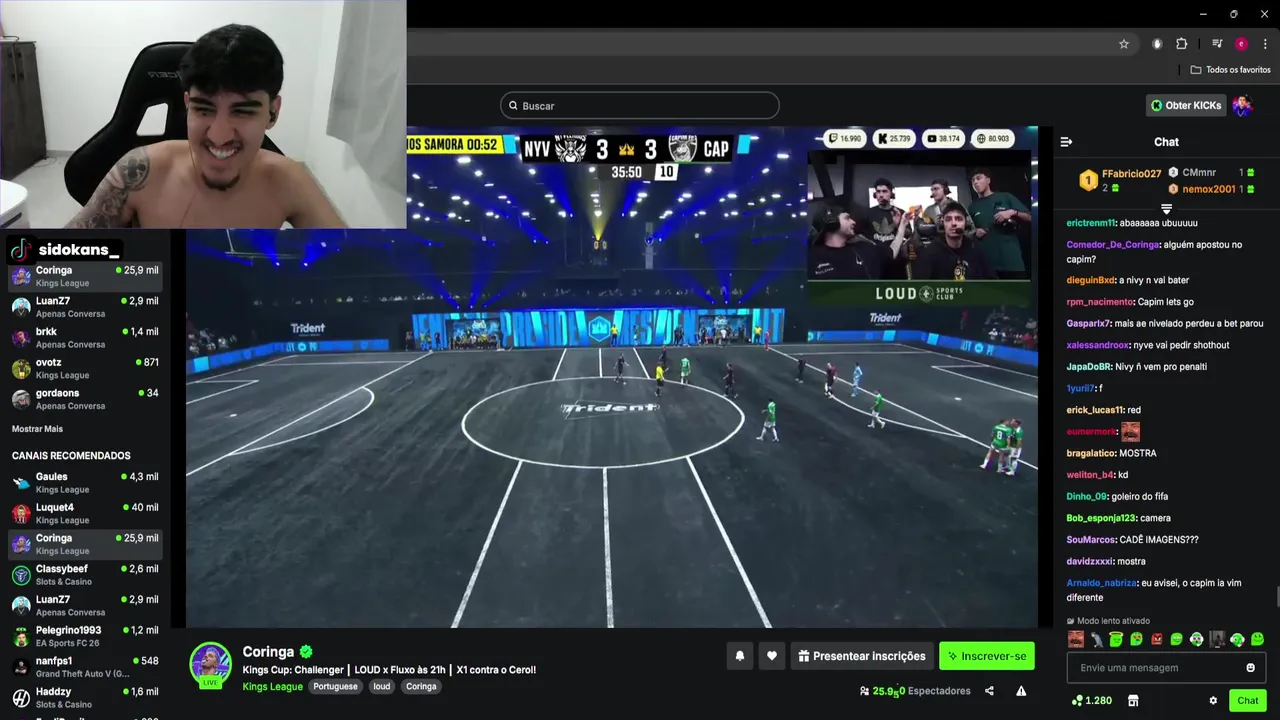
Task: Send message with green Chat button
Action: coord(1247,701)
